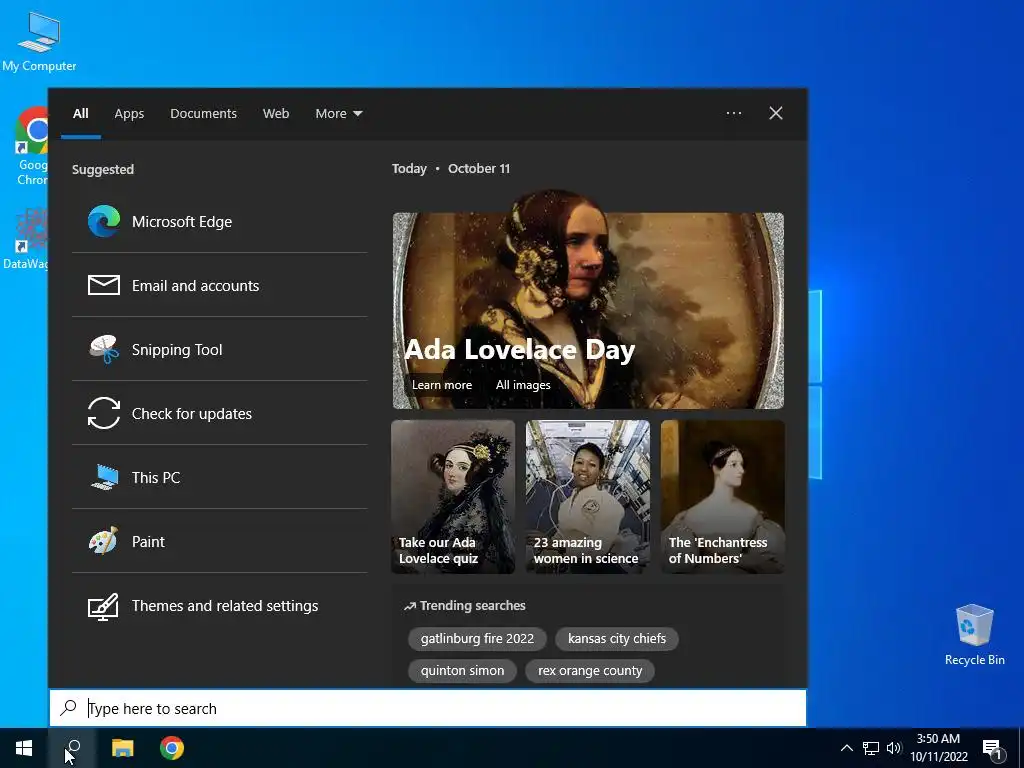Open 23 amazing women in science card
The height and width of the screenshot is (768, 1024).
588,496
